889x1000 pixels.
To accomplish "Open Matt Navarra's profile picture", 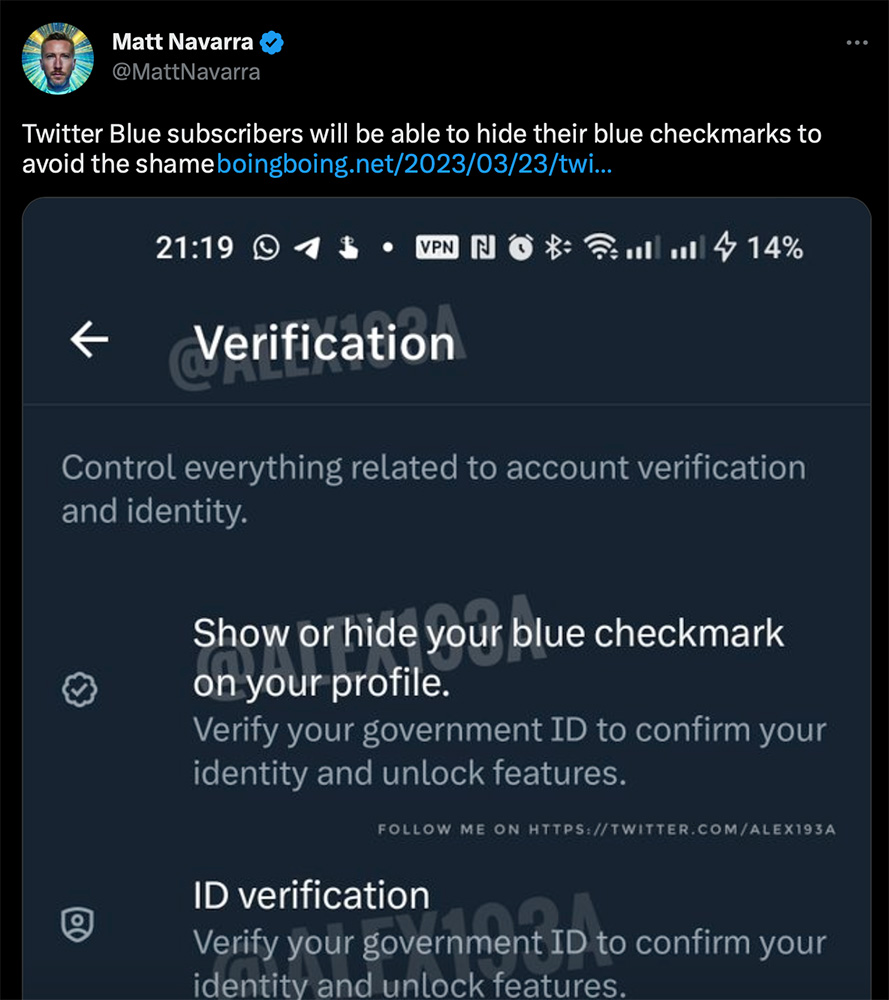I will point(57,58).
